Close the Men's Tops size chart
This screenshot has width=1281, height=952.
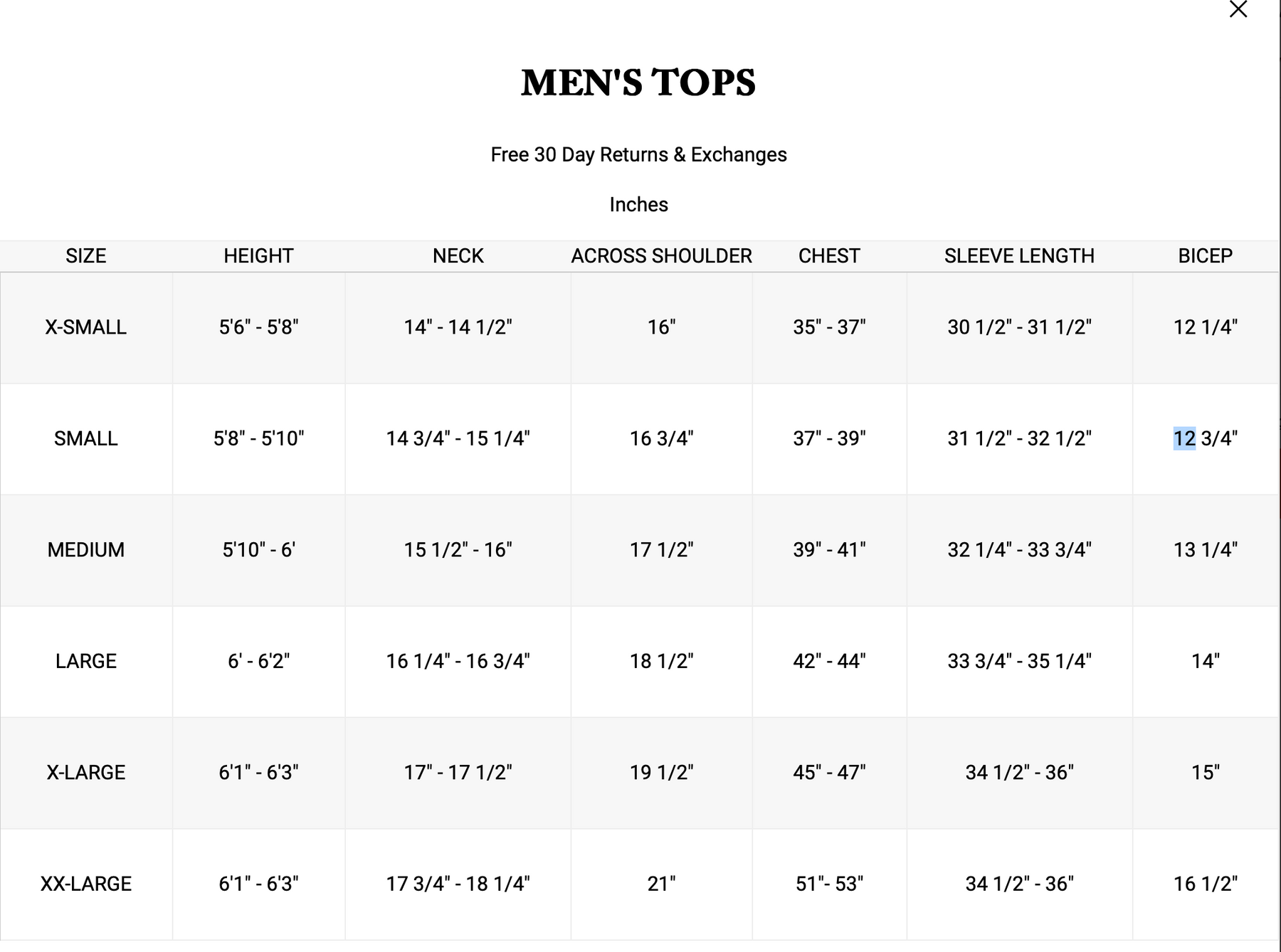pos(1238,9)
